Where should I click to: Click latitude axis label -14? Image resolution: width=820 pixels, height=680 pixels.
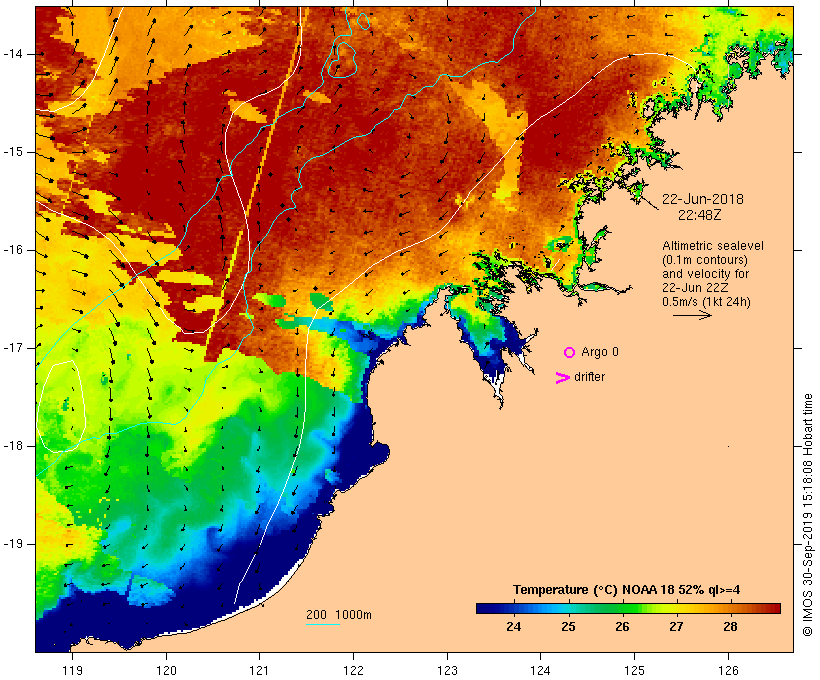click(x=13, y=54)
